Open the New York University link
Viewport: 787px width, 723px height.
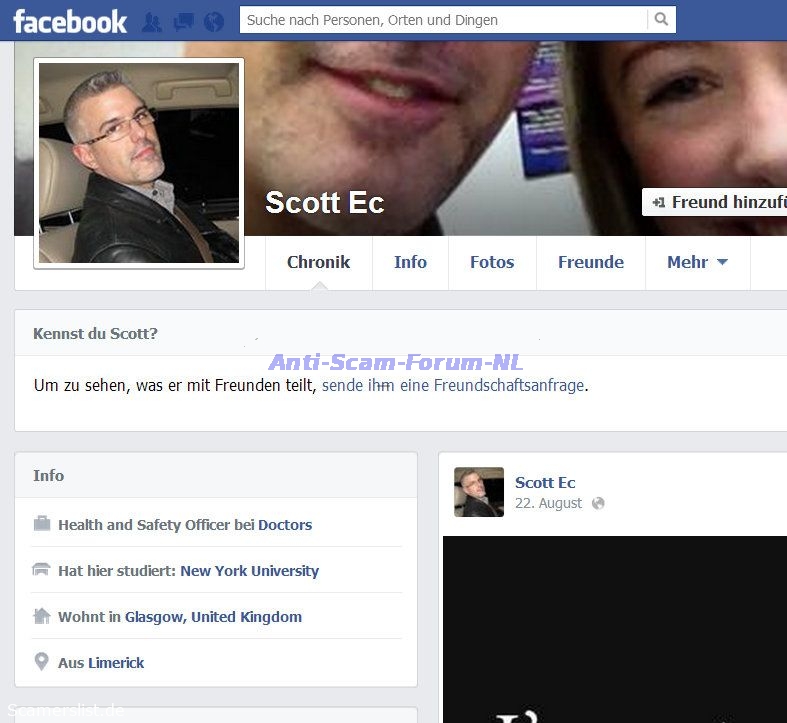pyautogui.click(x=249, y=571)
